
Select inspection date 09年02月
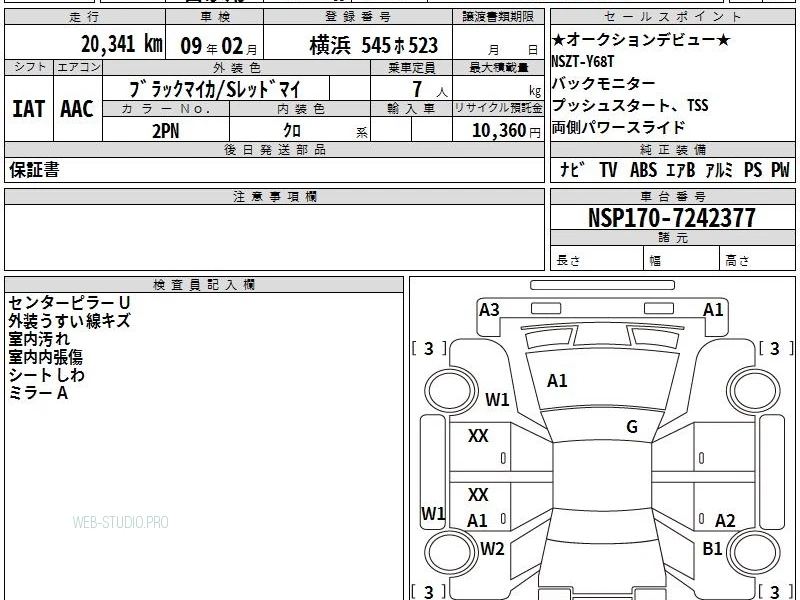[219, 46]
